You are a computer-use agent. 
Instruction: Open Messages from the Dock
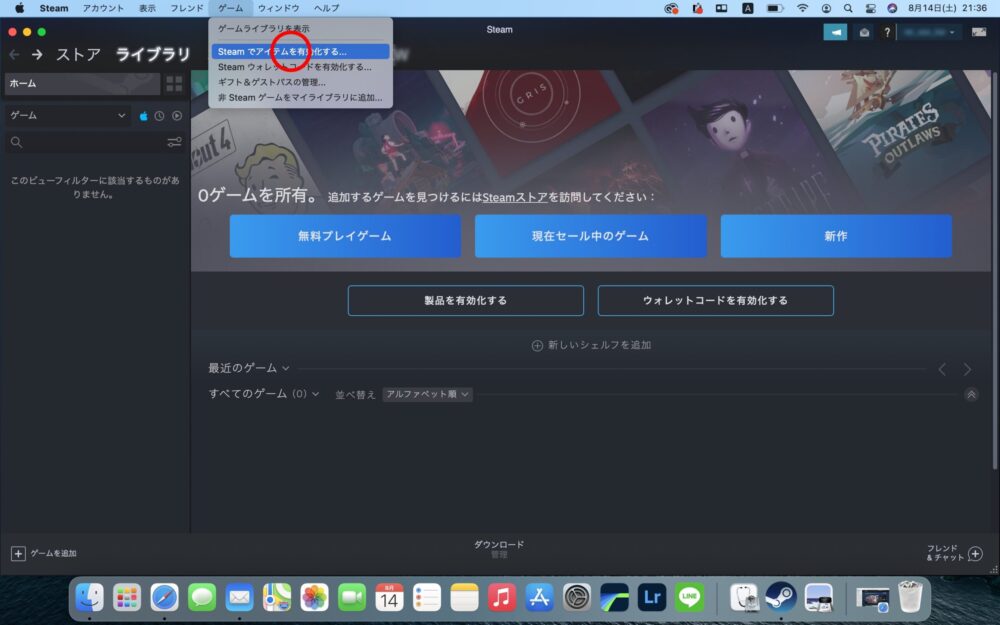[x=202, y=598]
